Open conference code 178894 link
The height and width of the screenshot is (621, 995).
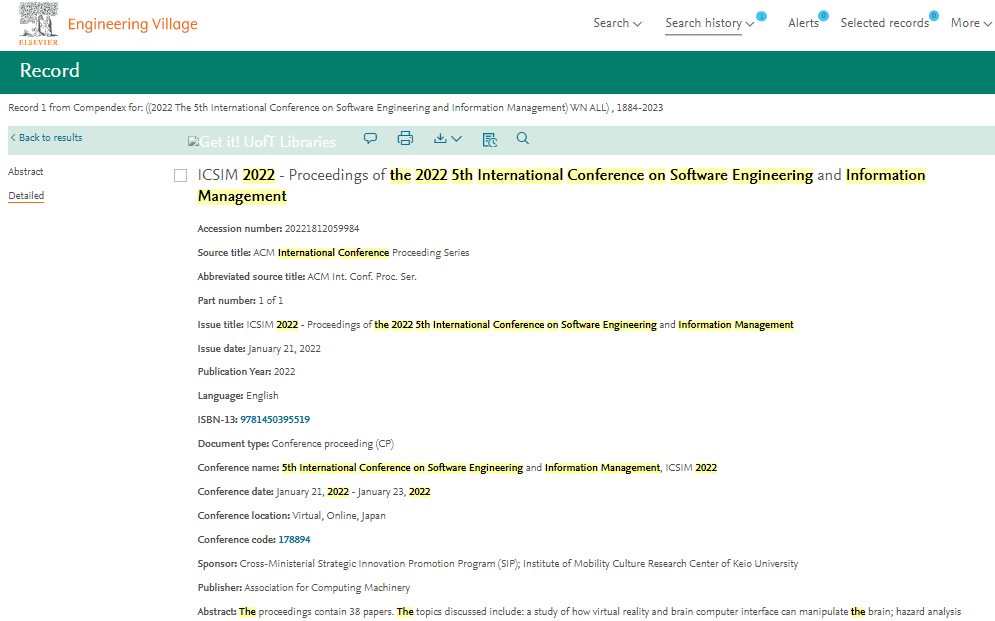pos(294,540)
